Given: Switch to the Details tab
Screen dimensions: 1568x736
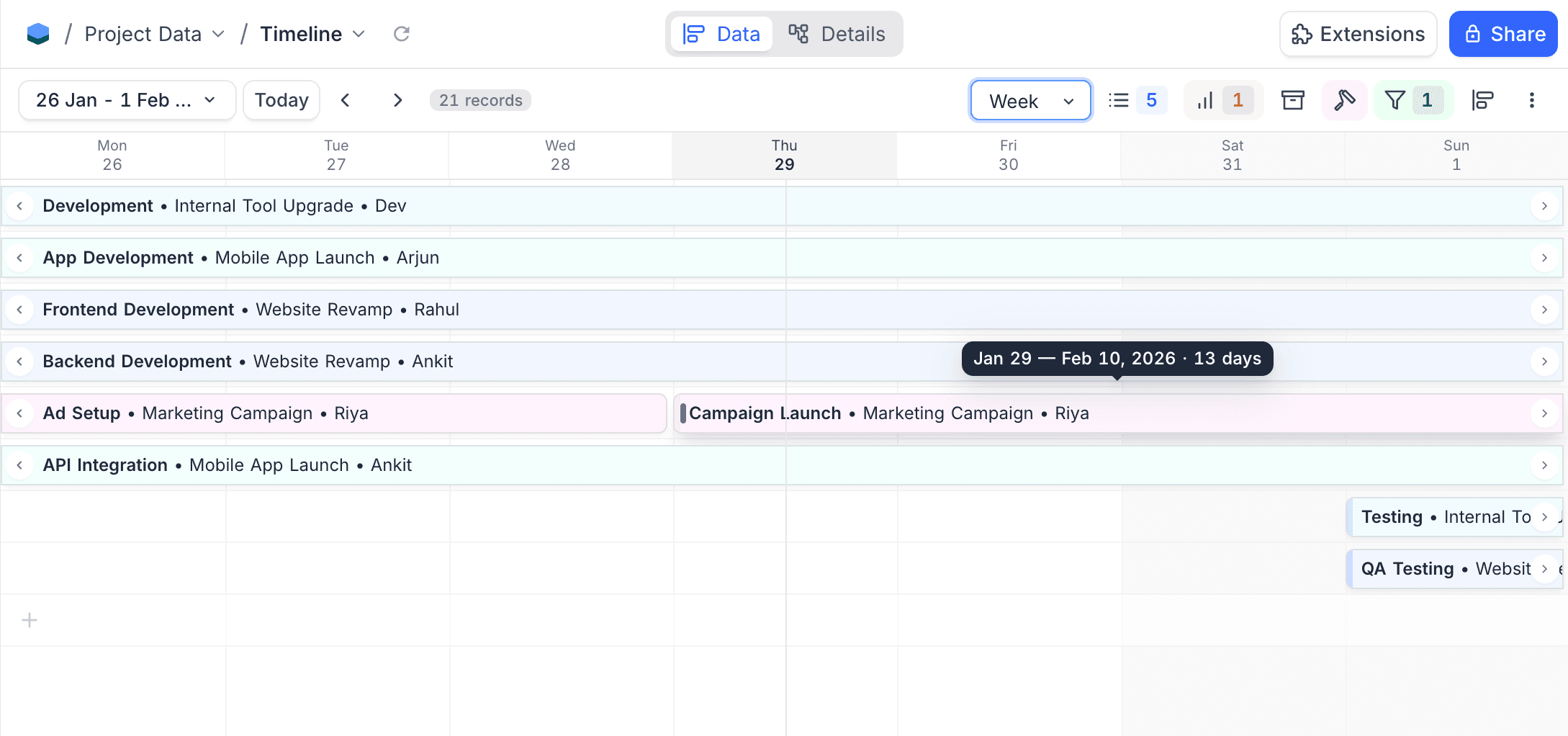Looking at the screenshot, I should pos(837,34).
